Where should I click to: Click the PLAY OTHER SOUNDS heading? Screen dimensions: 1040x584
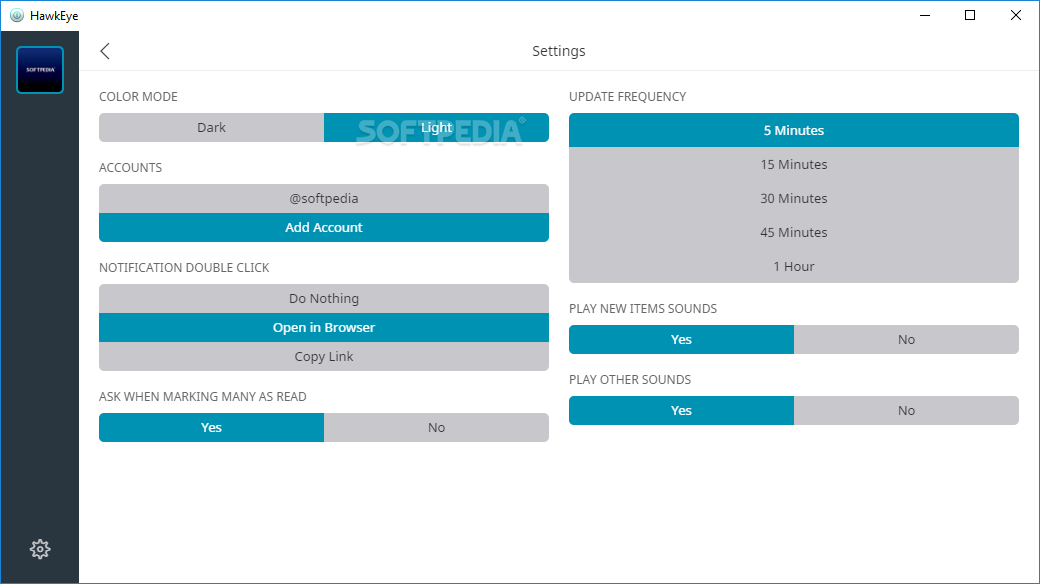(629, 380)
